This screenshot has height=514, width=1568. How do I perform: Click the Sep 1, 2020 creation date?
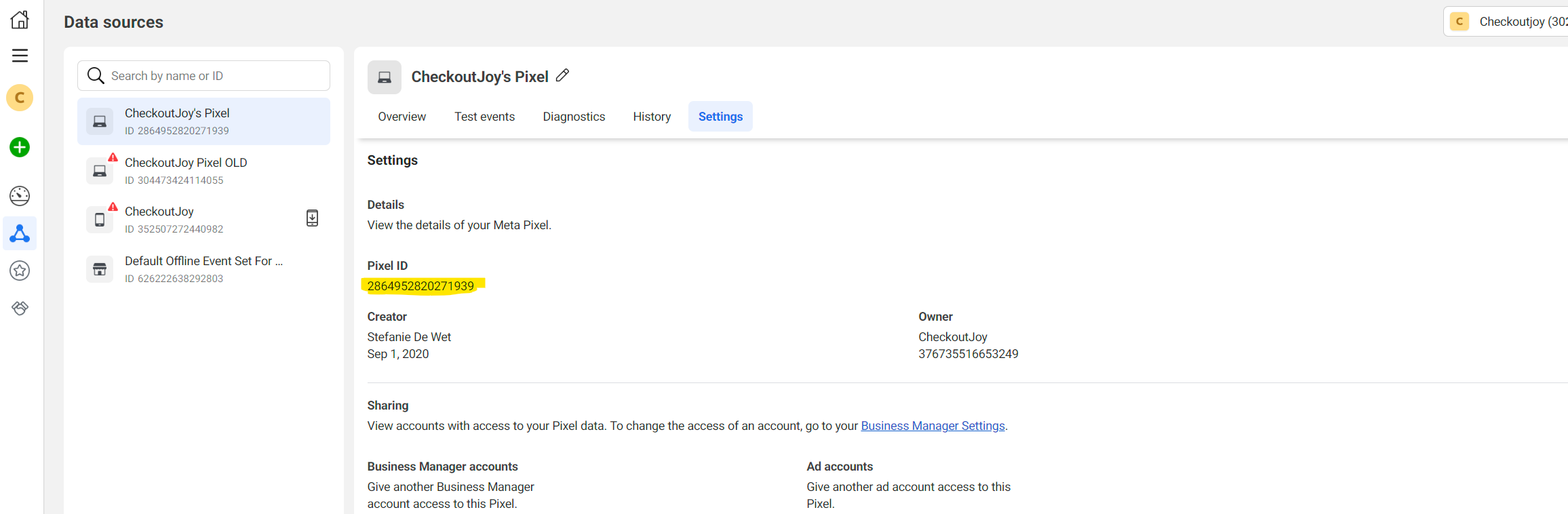coord(398,354)
